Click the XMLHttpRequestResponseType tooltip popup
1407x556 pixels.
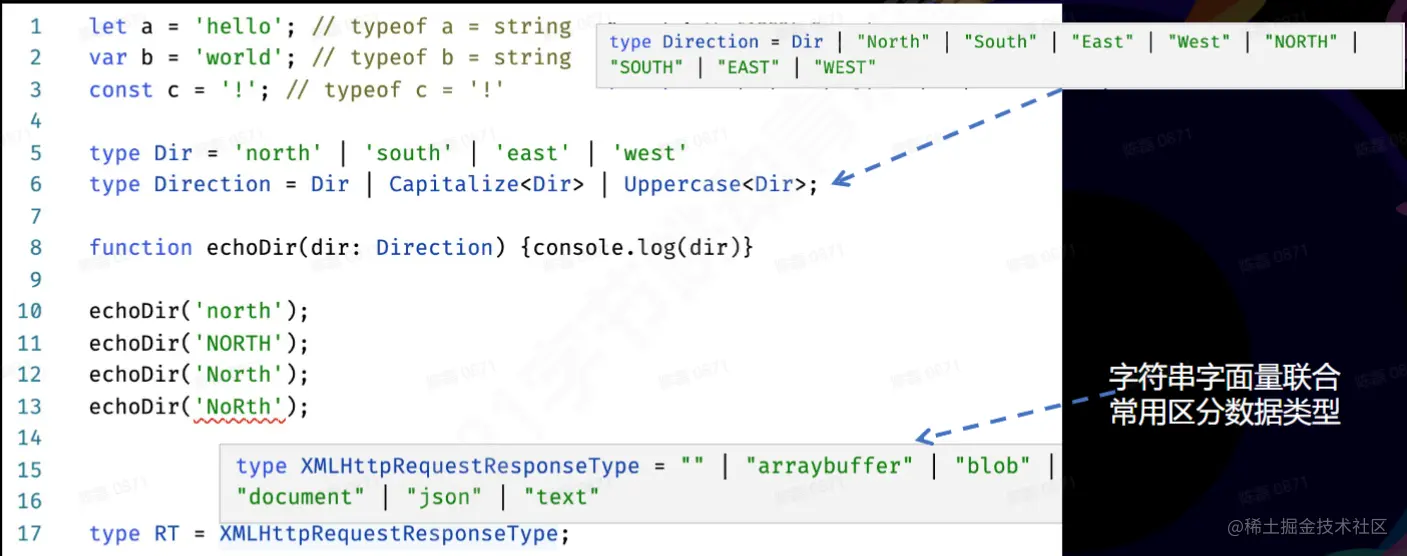click(640, 482)
